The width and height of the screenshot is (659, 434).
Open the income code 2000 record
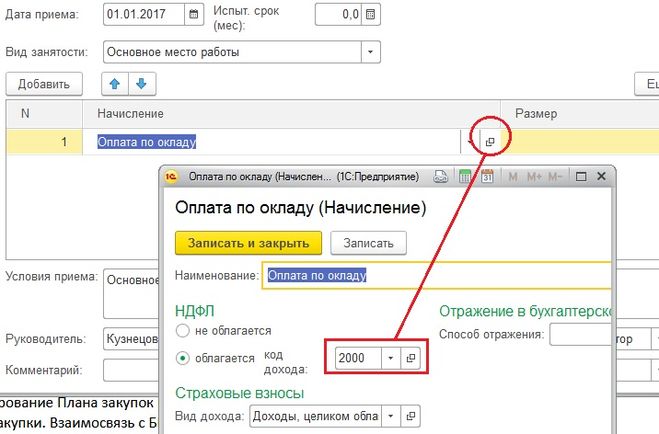(x=411, y=357)
